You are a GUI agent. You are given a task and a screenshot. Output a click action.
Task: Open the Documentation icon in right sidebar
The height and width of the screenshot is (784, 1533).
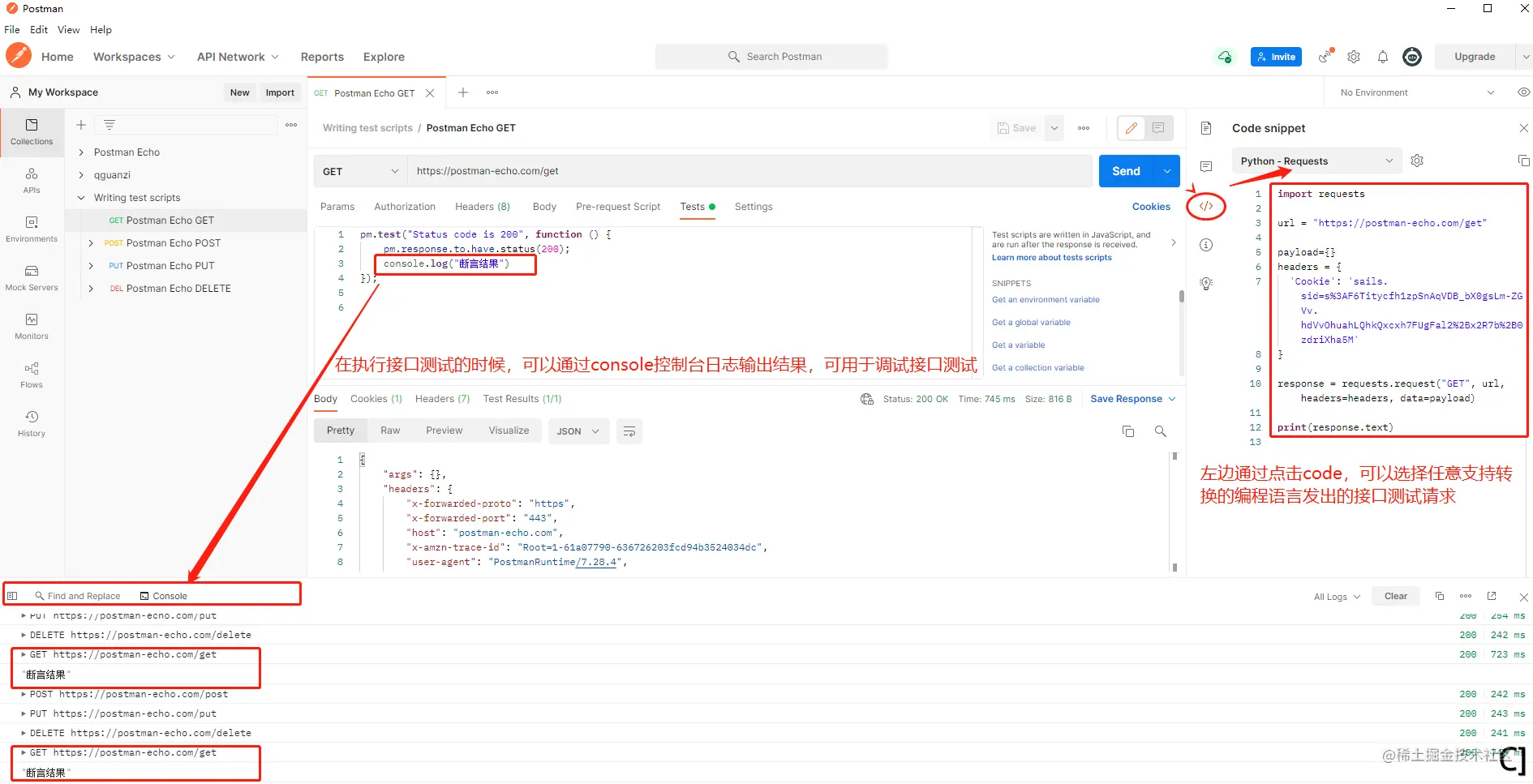pyautogui.click(x=1206, y=128)
